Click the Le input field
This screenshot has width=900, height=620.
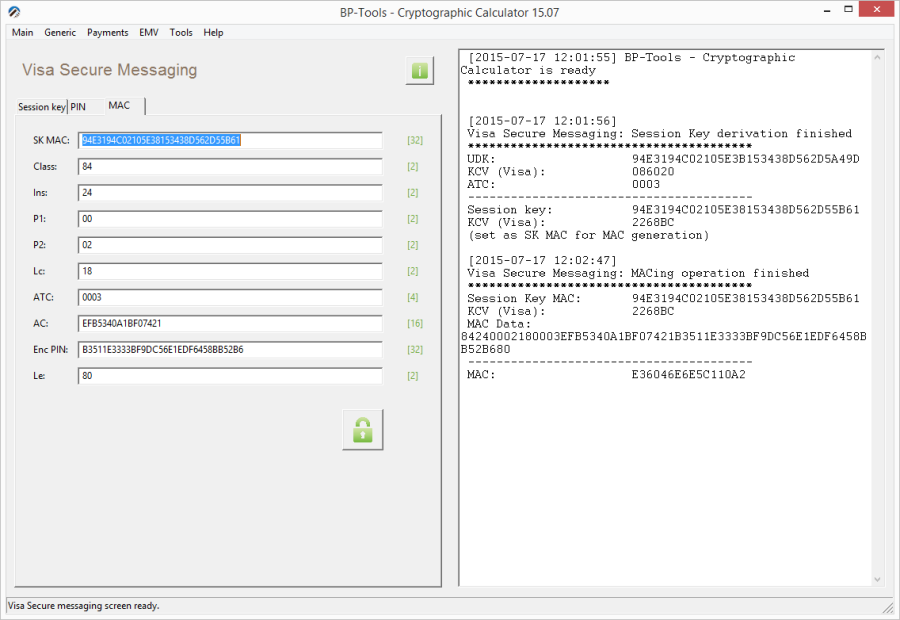point(230,375)
